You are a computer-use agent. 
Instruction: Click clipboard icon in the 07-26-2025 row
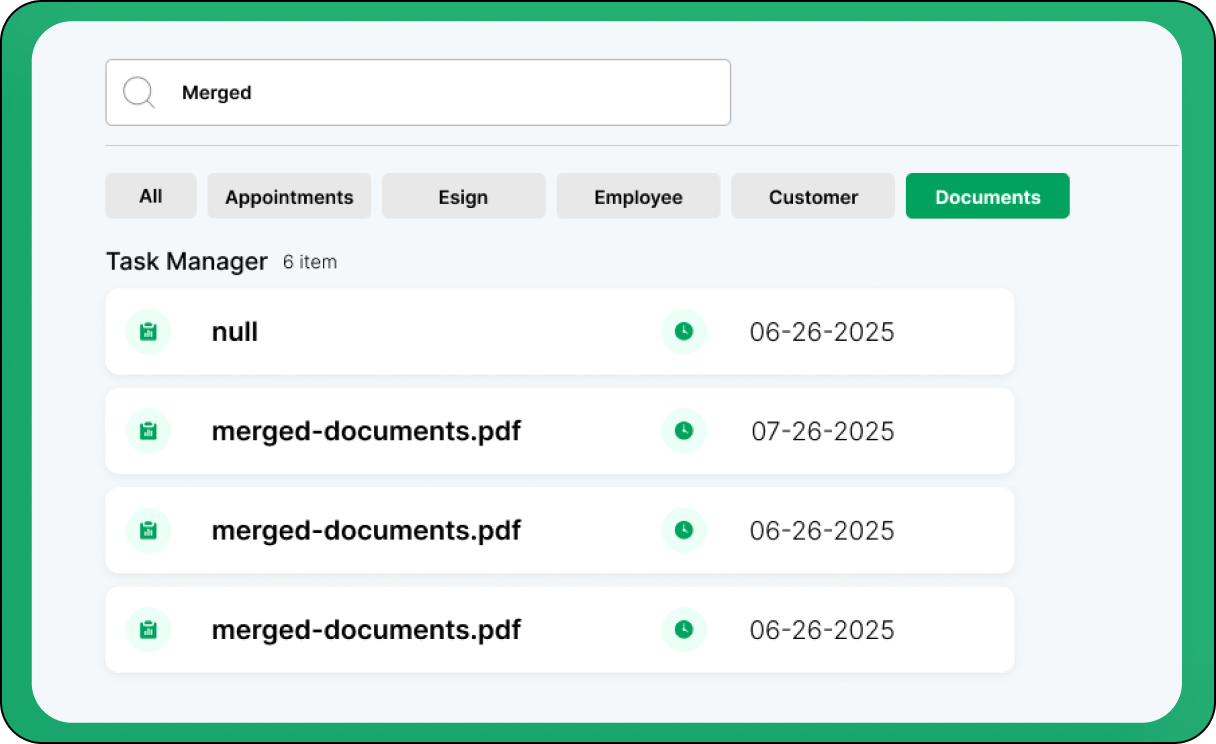pyautogui.click(x=148, y=431)
